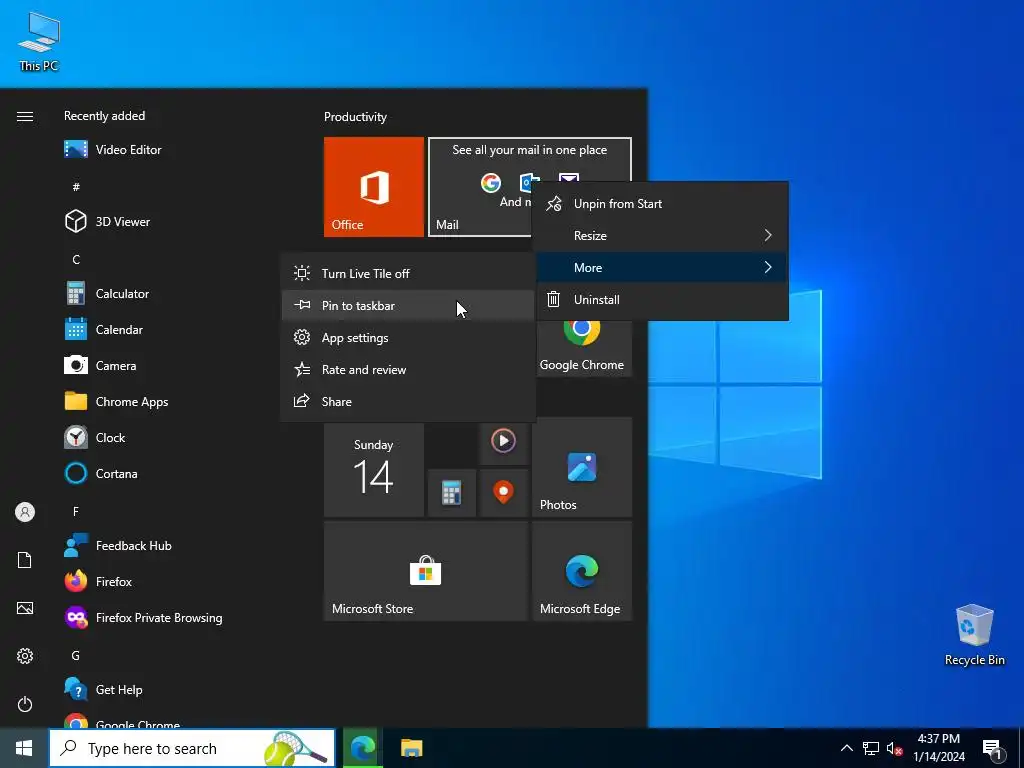1024x768 pixels.
Task: Click the letter F list header
Action: pyautogui.click(x=76, y=511)
